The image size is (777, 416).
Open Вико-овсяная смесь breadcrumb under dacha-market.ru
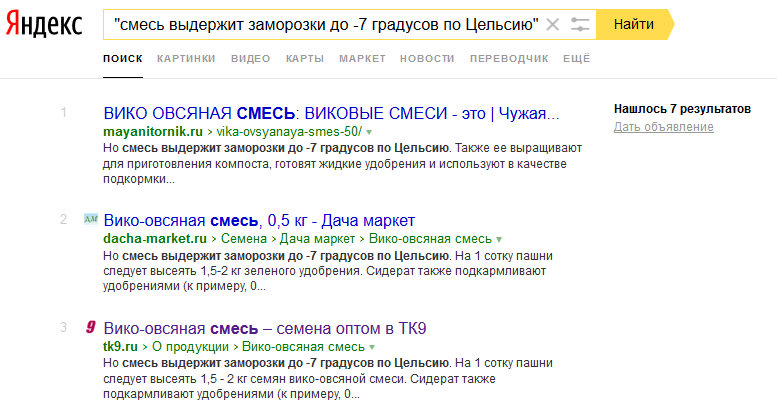click(x=430, y=239)
